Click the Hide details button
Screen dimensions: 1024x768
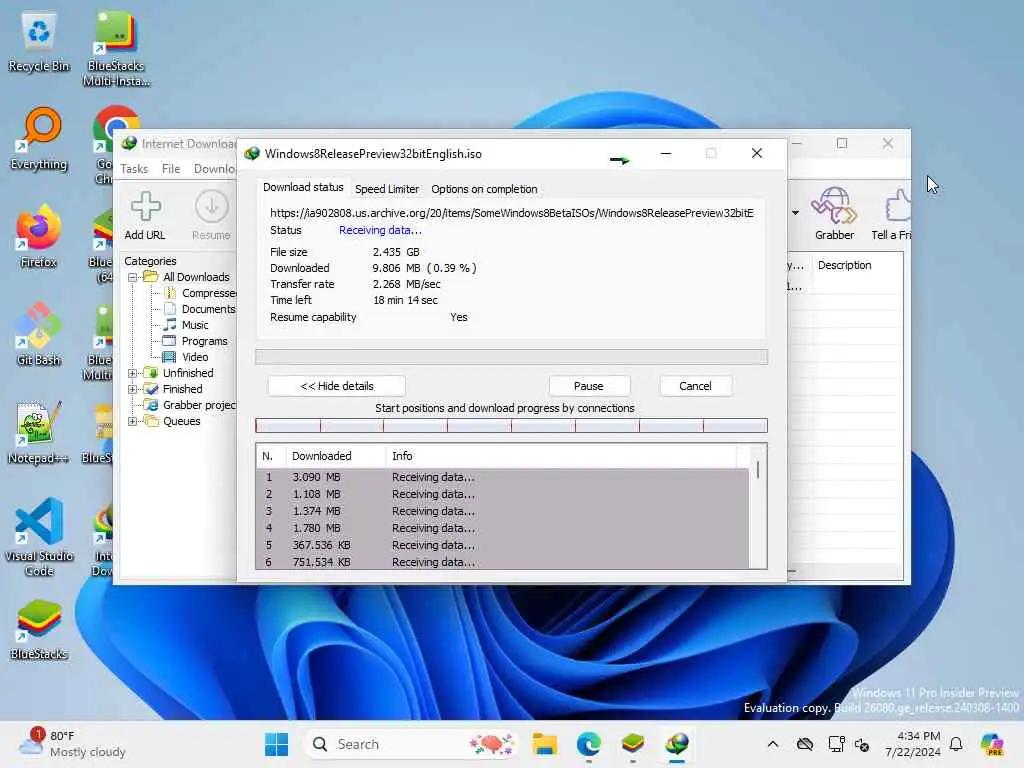pyautogui.click(x=336, y=386)
